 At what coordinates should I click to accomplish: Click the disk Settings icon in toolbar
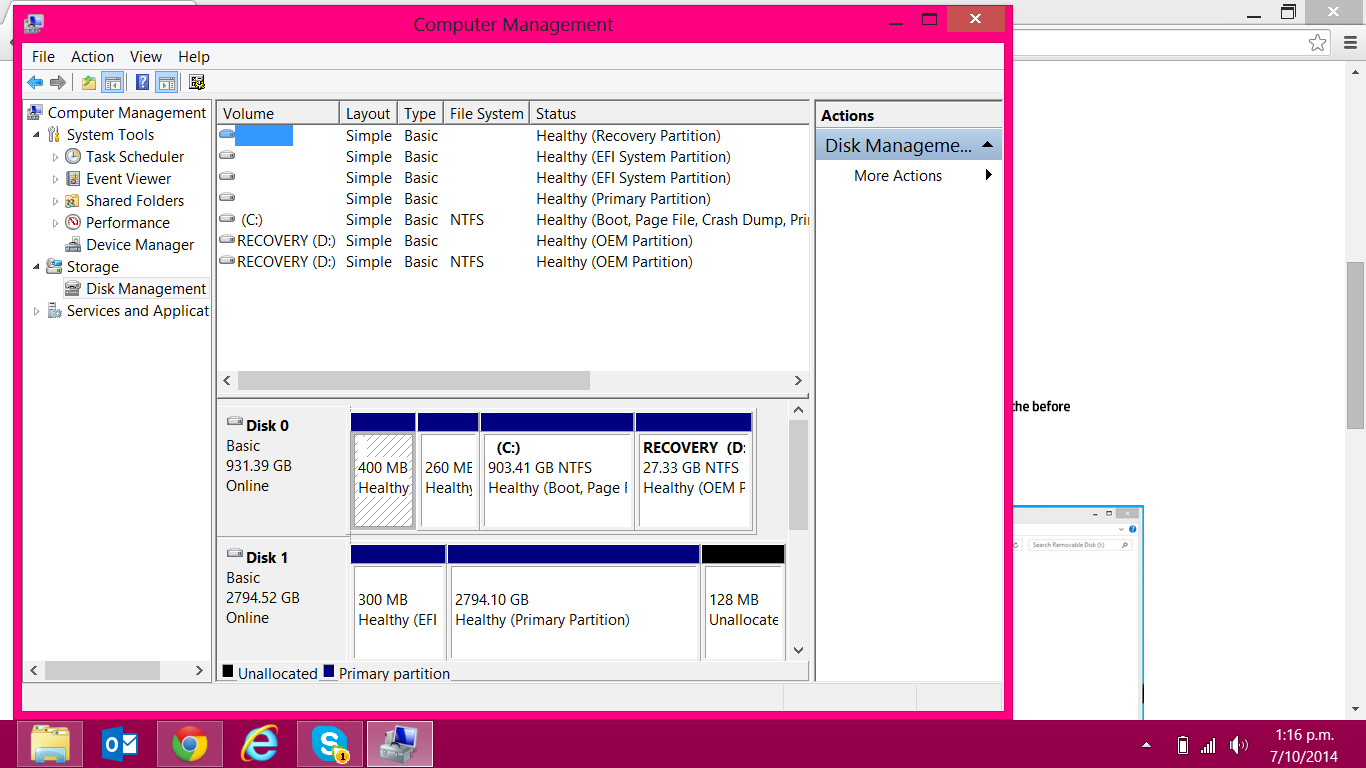coord(197,83)
